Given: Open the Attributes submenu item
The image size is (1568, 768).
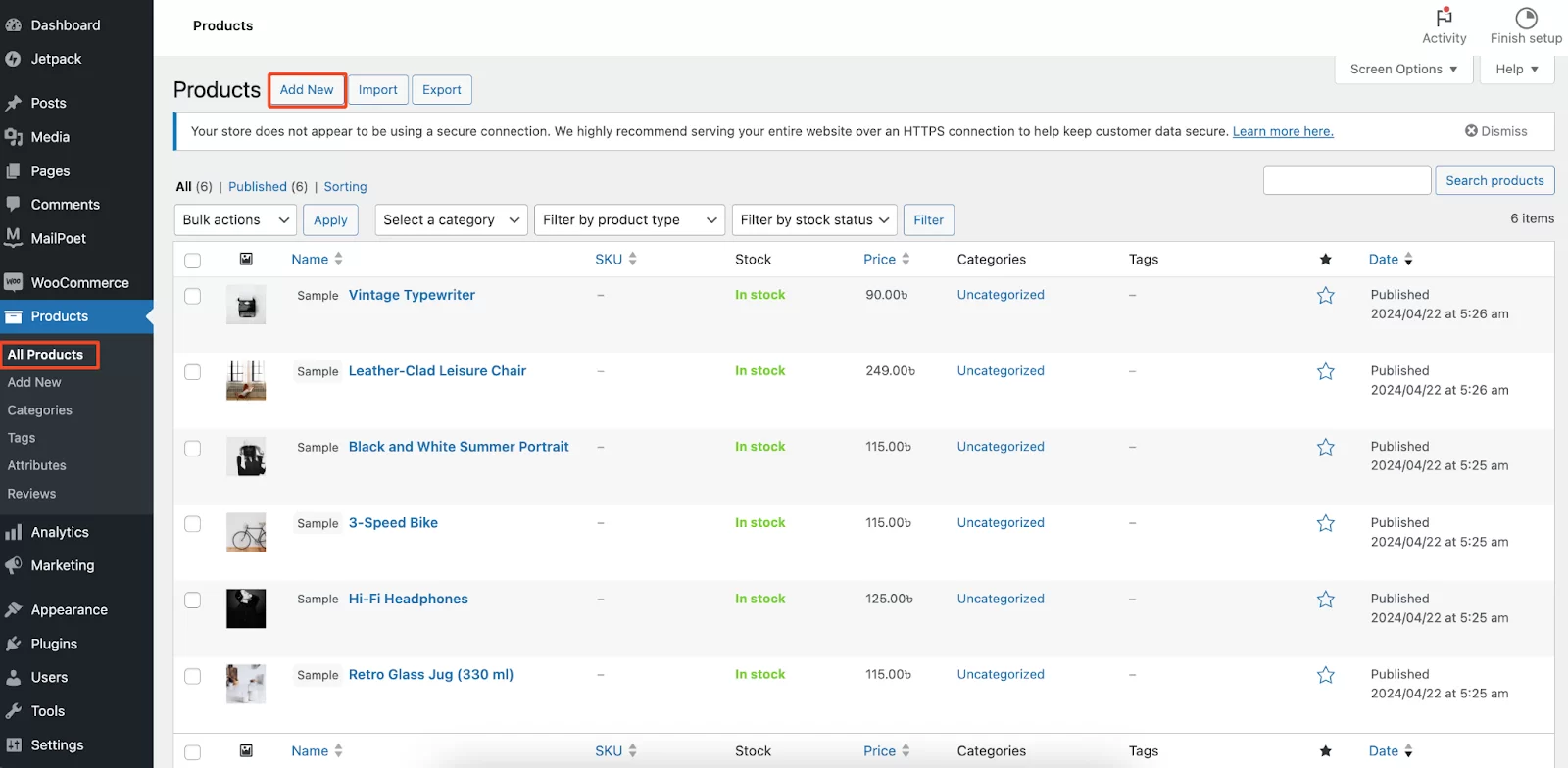Looking at the screenshot, I should (x=37, y=465).
